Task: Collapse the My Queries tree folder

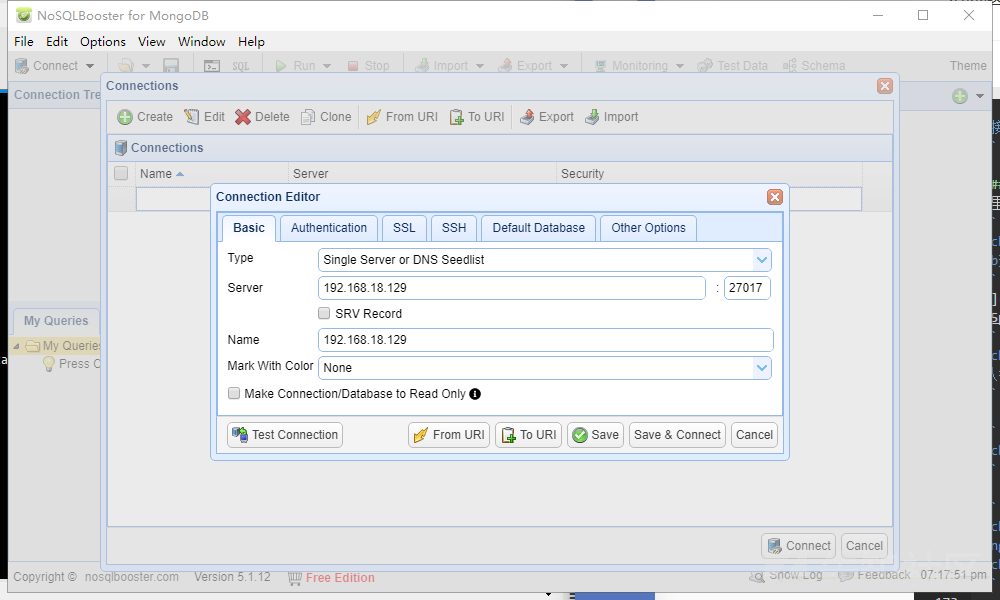Action: tap(17, 346)
